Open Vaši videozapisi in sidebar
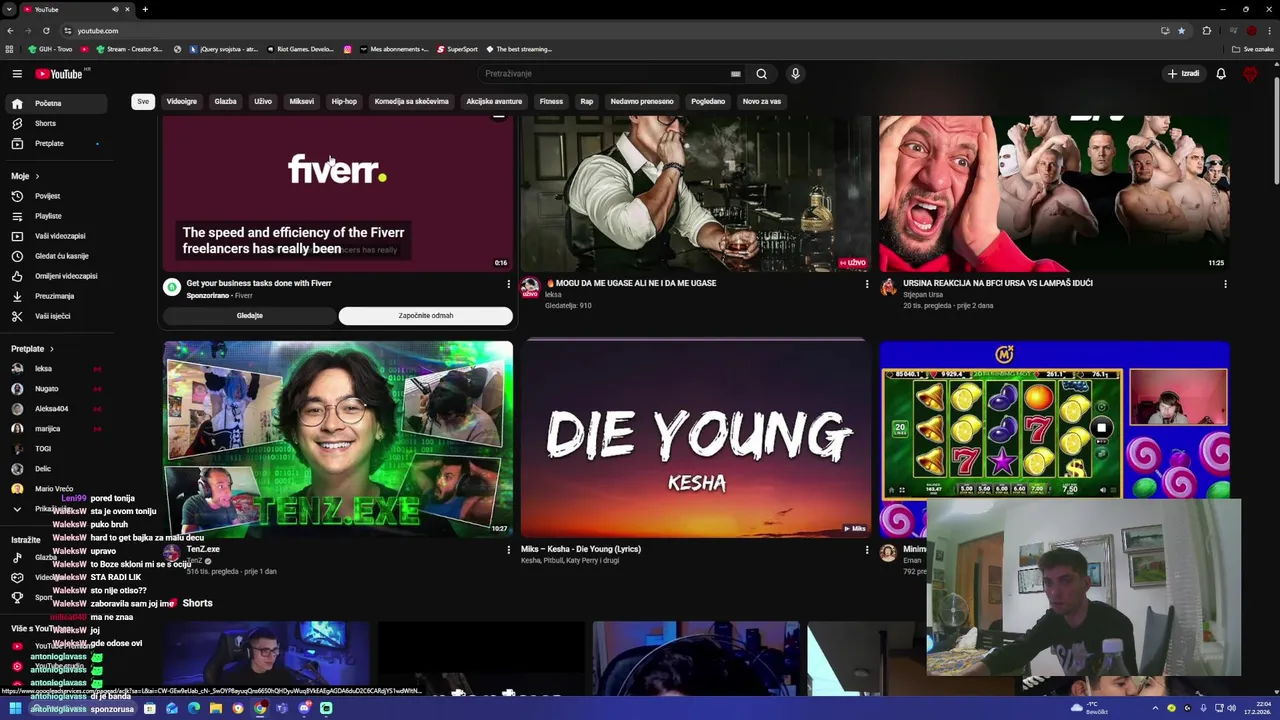Screen dimensions: 1280x720 tap(56, 236)
